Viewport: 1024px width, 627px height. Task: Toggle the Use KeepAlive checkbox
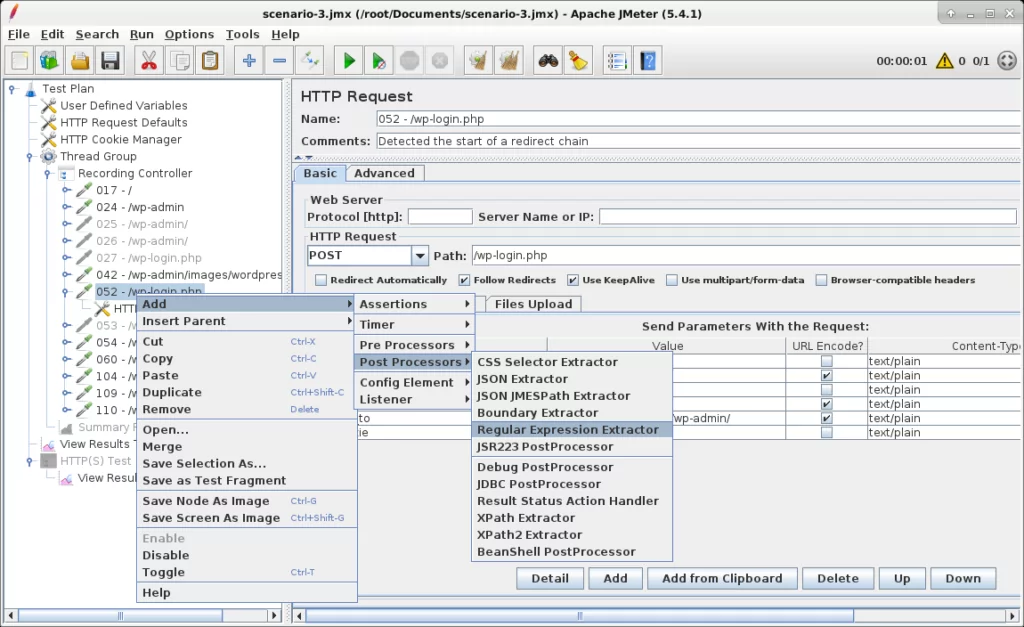pos(573,280)
